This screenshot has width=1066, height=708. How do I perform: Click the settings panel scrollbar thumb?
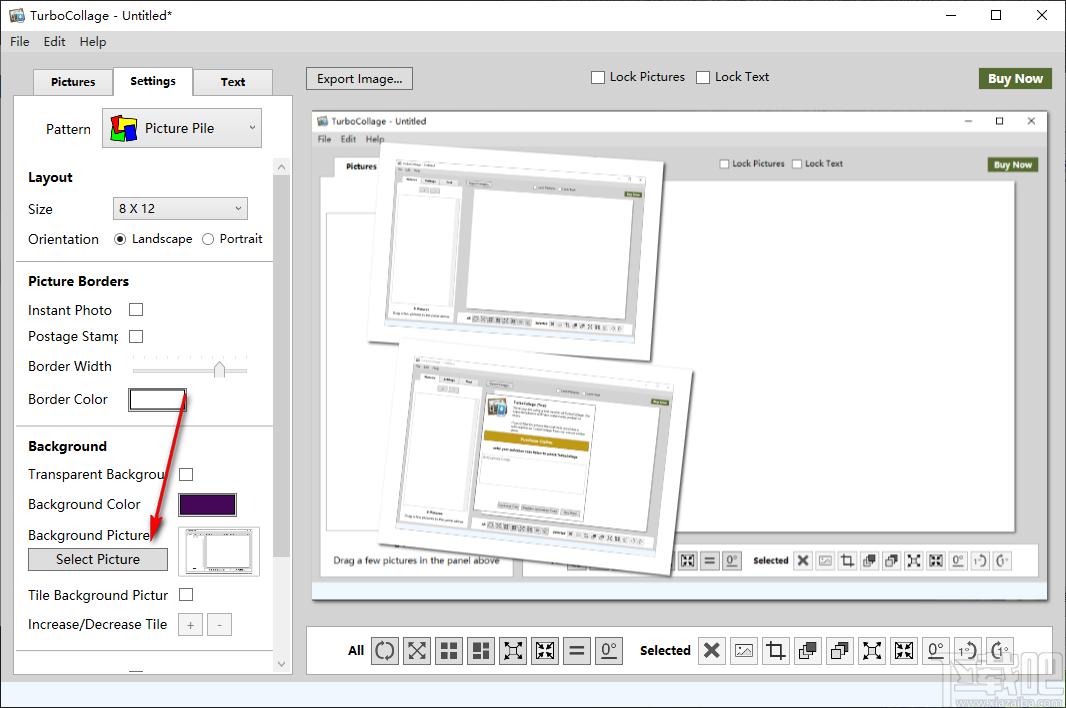click(x=281, y=366)
